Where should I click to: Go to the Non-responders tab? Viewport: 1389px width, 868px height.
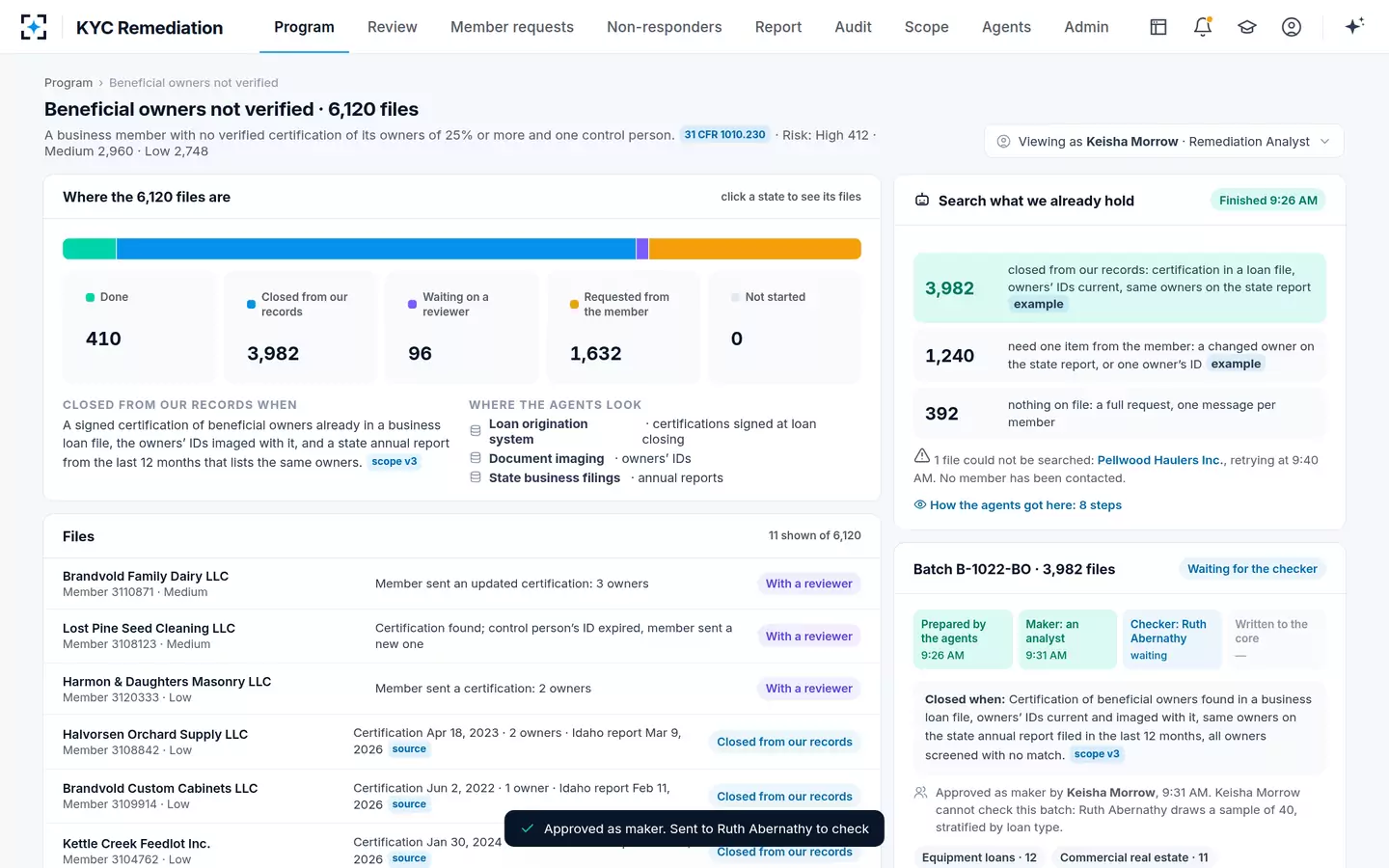point(665,27)
